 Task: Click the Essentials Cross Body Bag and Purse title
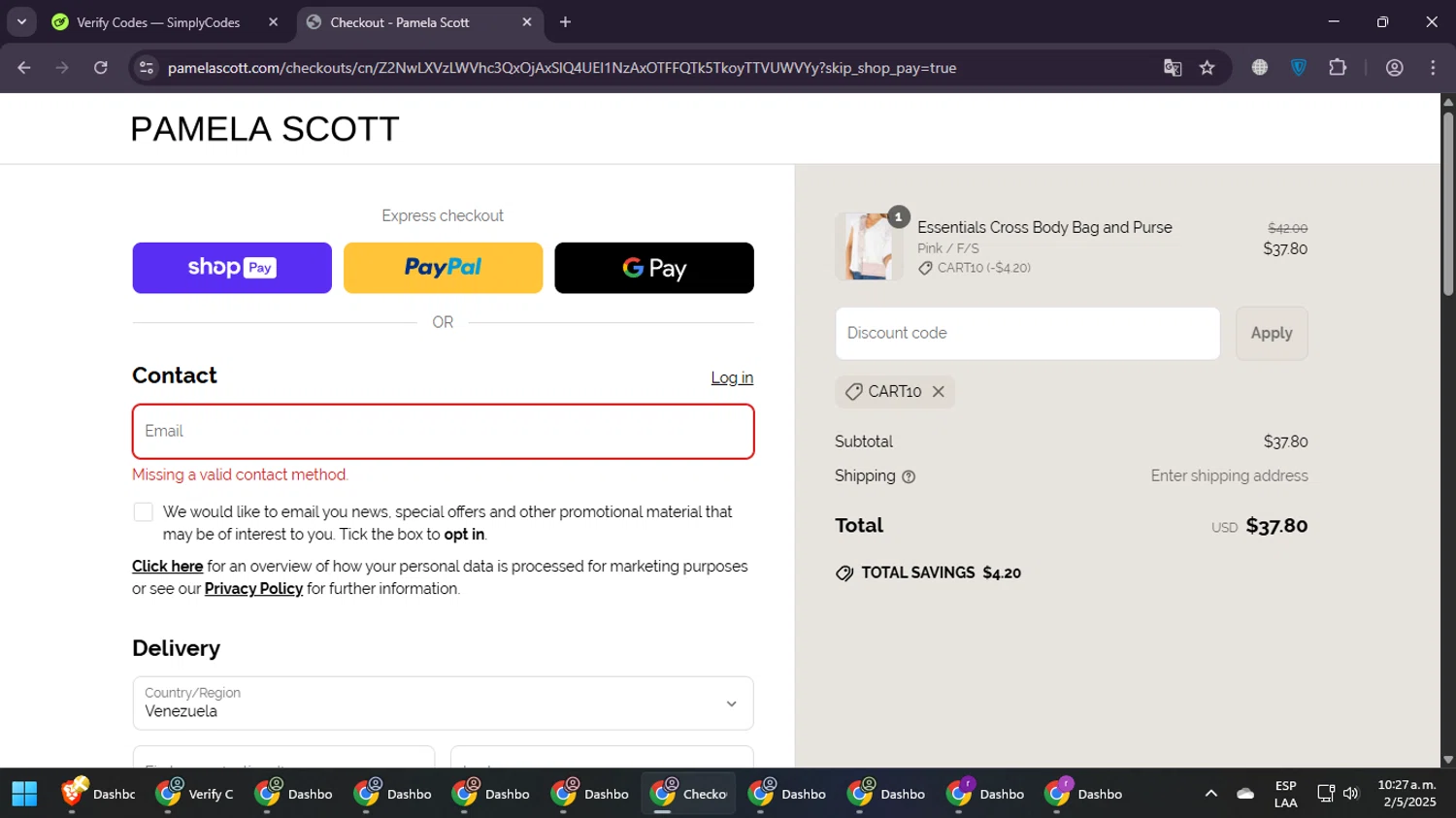[x=1044, y=228]
